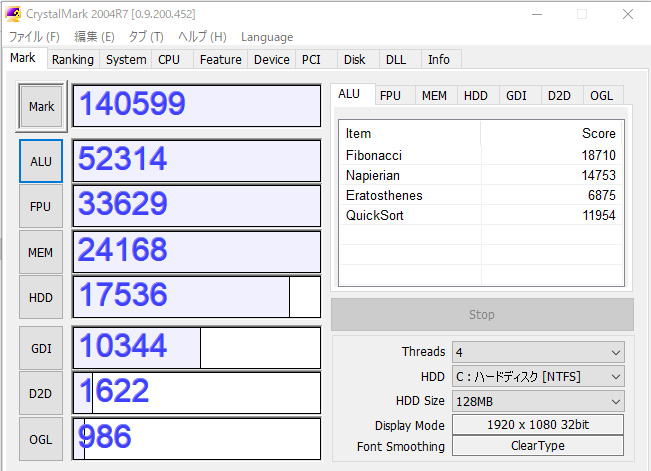Select the main Mark tab
This screenshot has width=651, height=471.
click(23, 58)
